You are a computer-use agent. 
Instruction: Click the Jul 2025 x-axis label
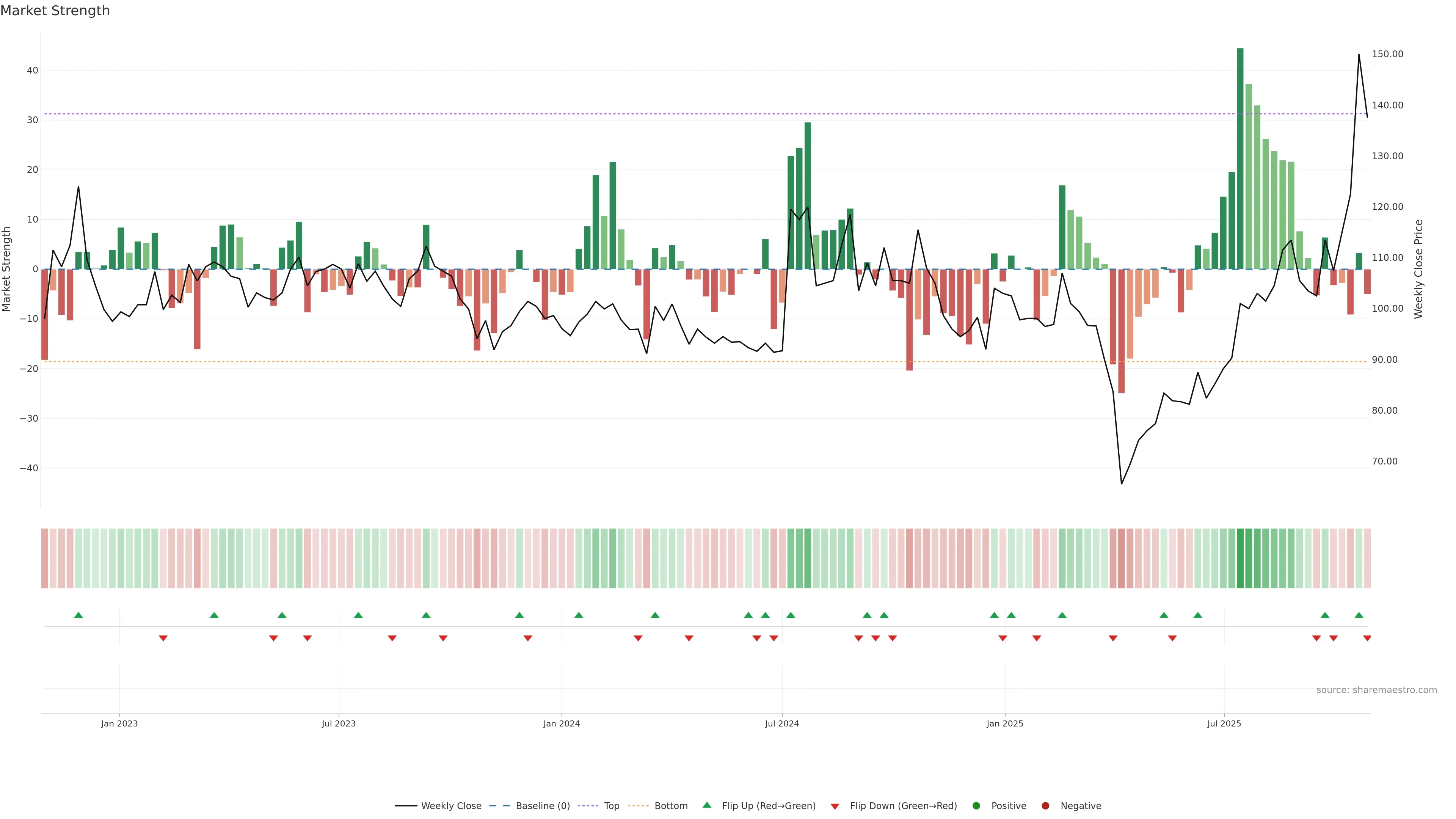[x=1224, y=723]
